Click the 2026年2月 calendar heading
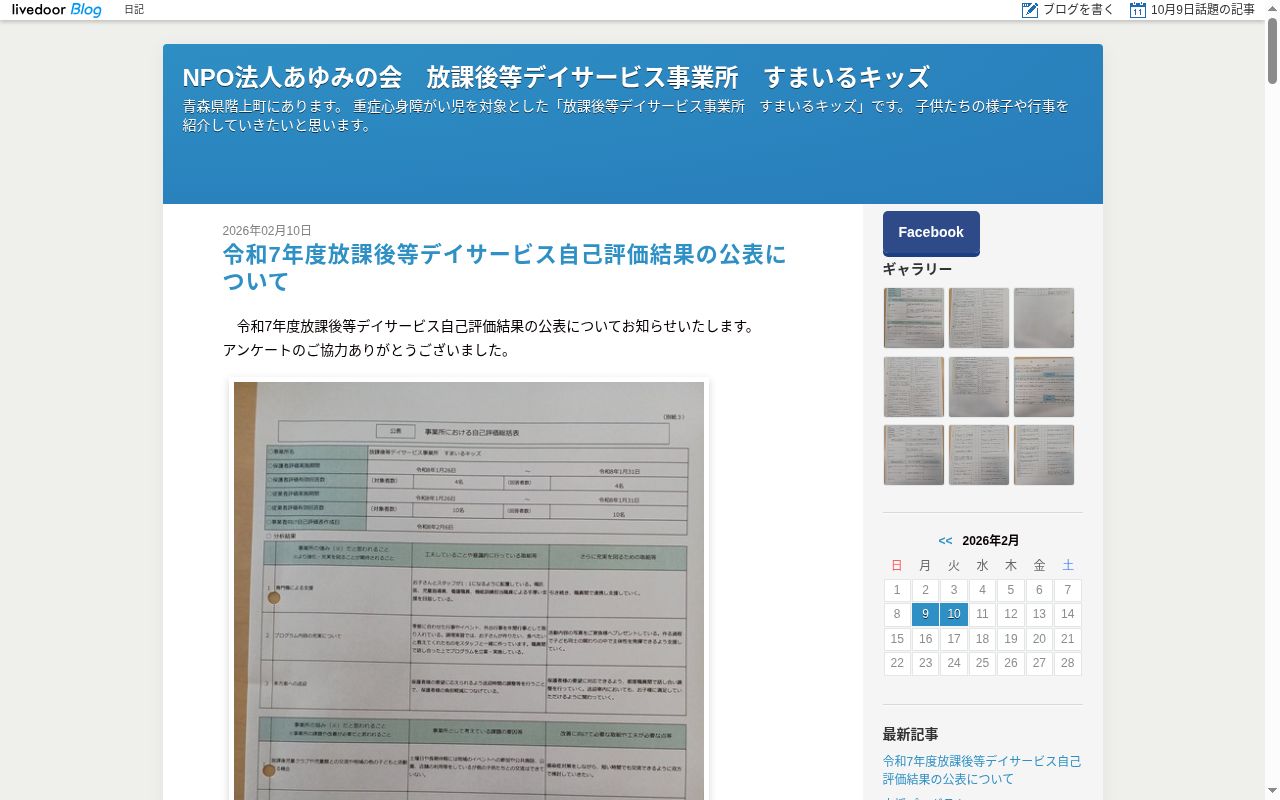The width and height of the screenshot is (1280, 800). pos(991,541)
